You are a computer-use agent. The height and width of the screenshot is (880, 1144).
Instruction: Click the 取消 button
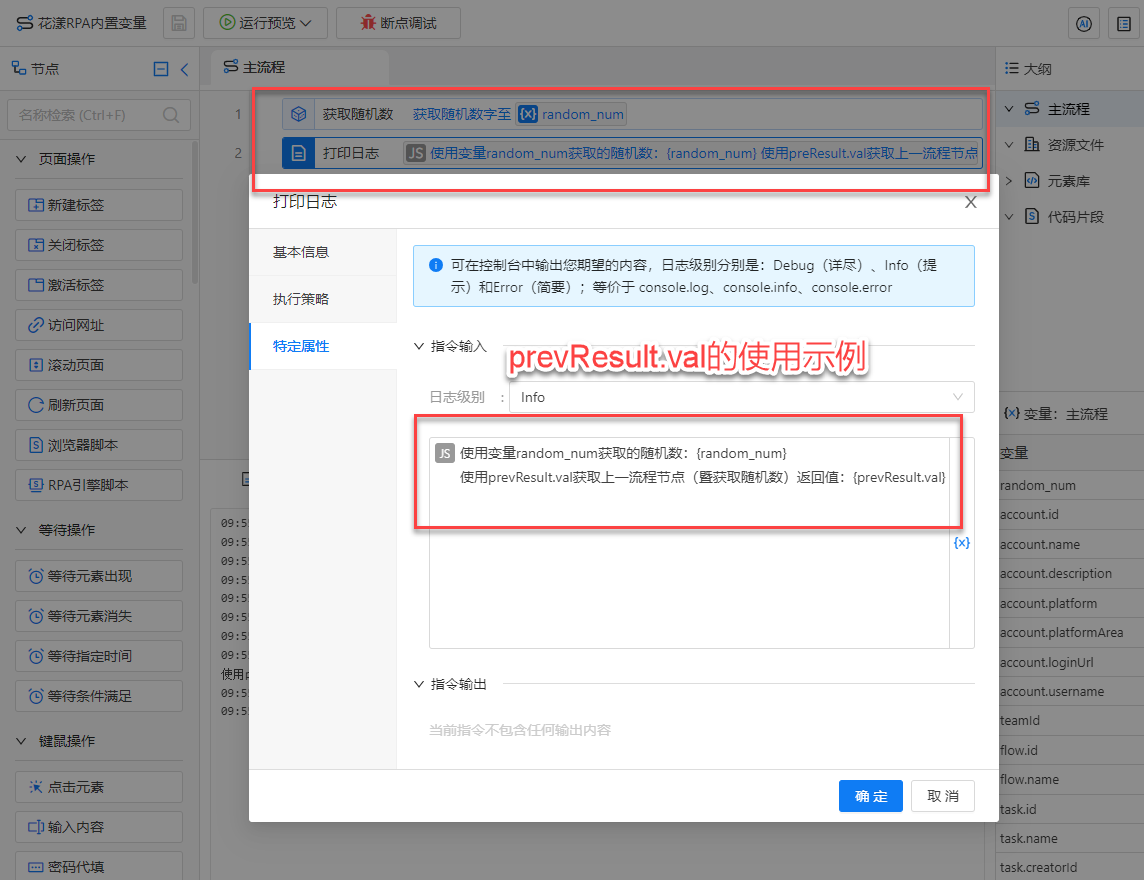(943, 796)
